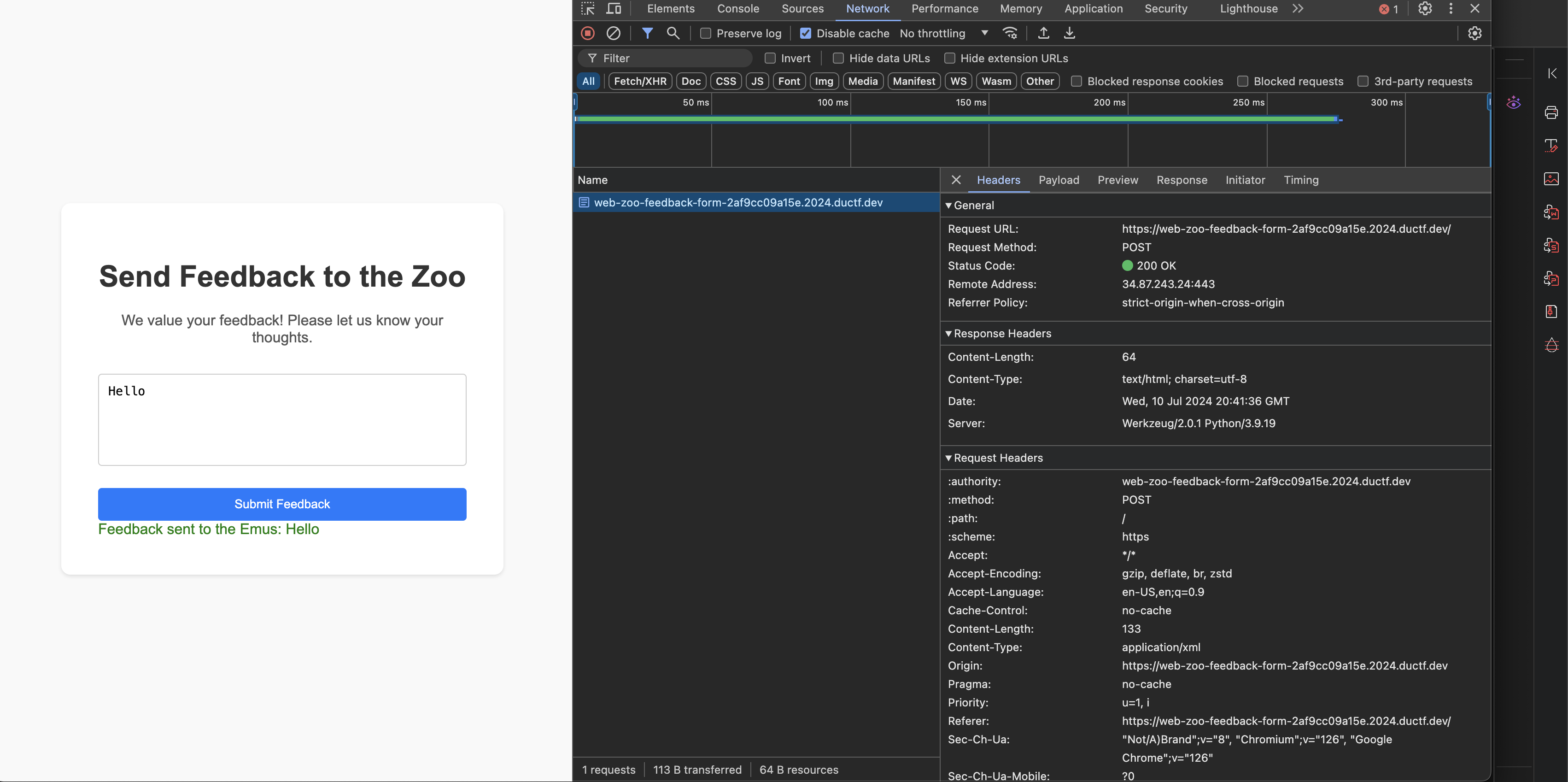Focus the feedback textarea containing Hello
Screen dimensions: 1568x782
pos(282,420)
